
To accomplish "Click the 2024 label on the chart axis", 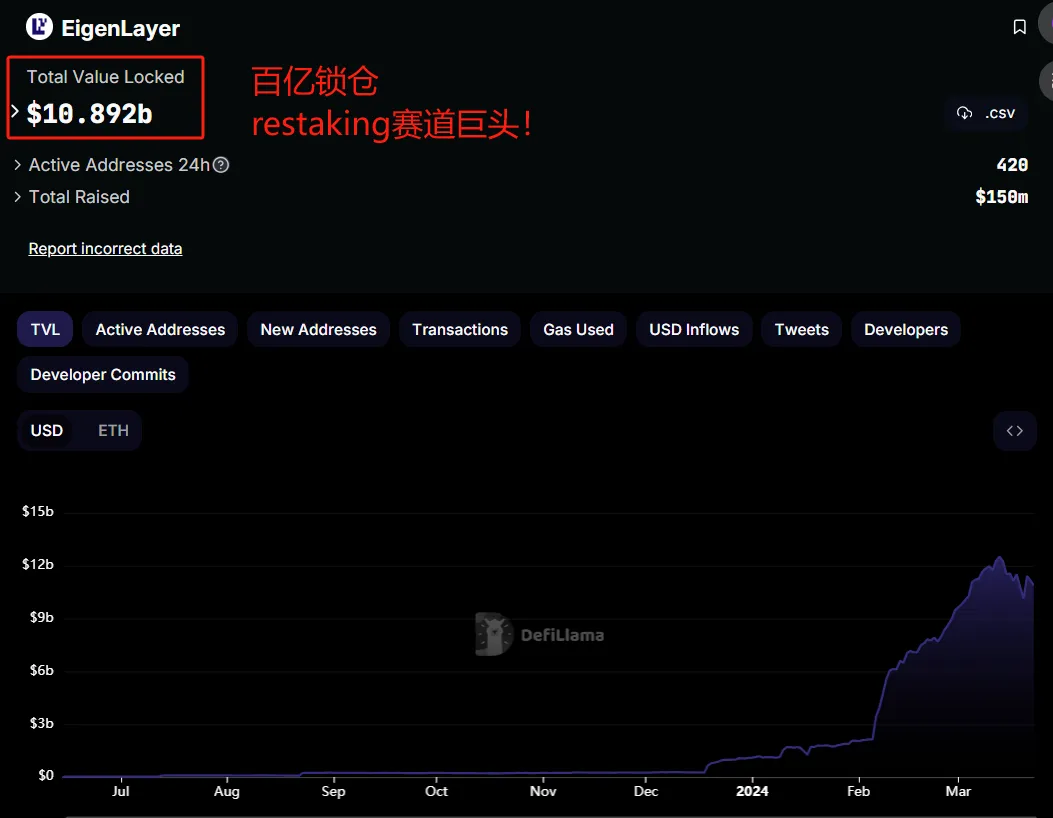I will (x=752, y=791).
